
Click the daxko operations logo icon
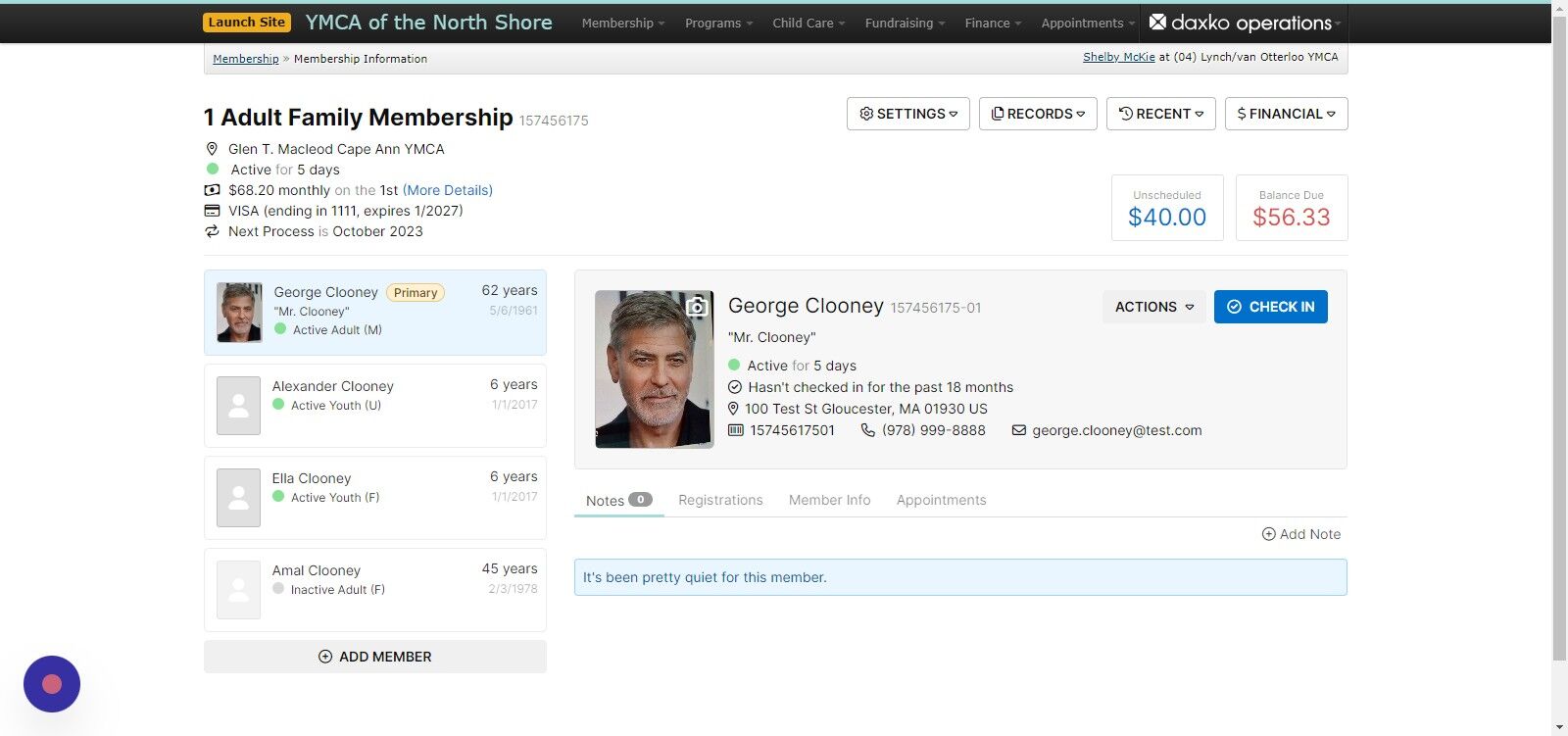click(x=1157, y=22)
